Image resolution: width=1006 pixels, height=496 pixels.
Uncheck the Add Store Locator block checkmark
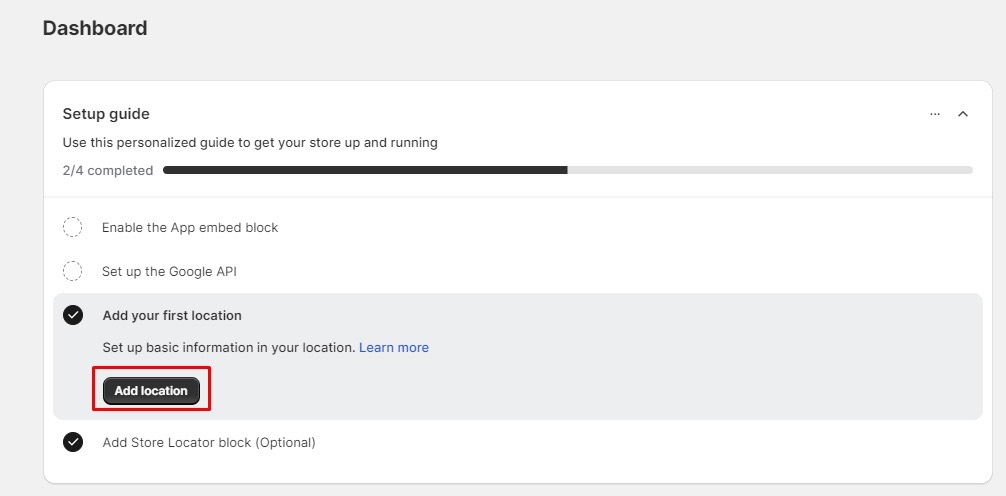(x=73, y=442)
